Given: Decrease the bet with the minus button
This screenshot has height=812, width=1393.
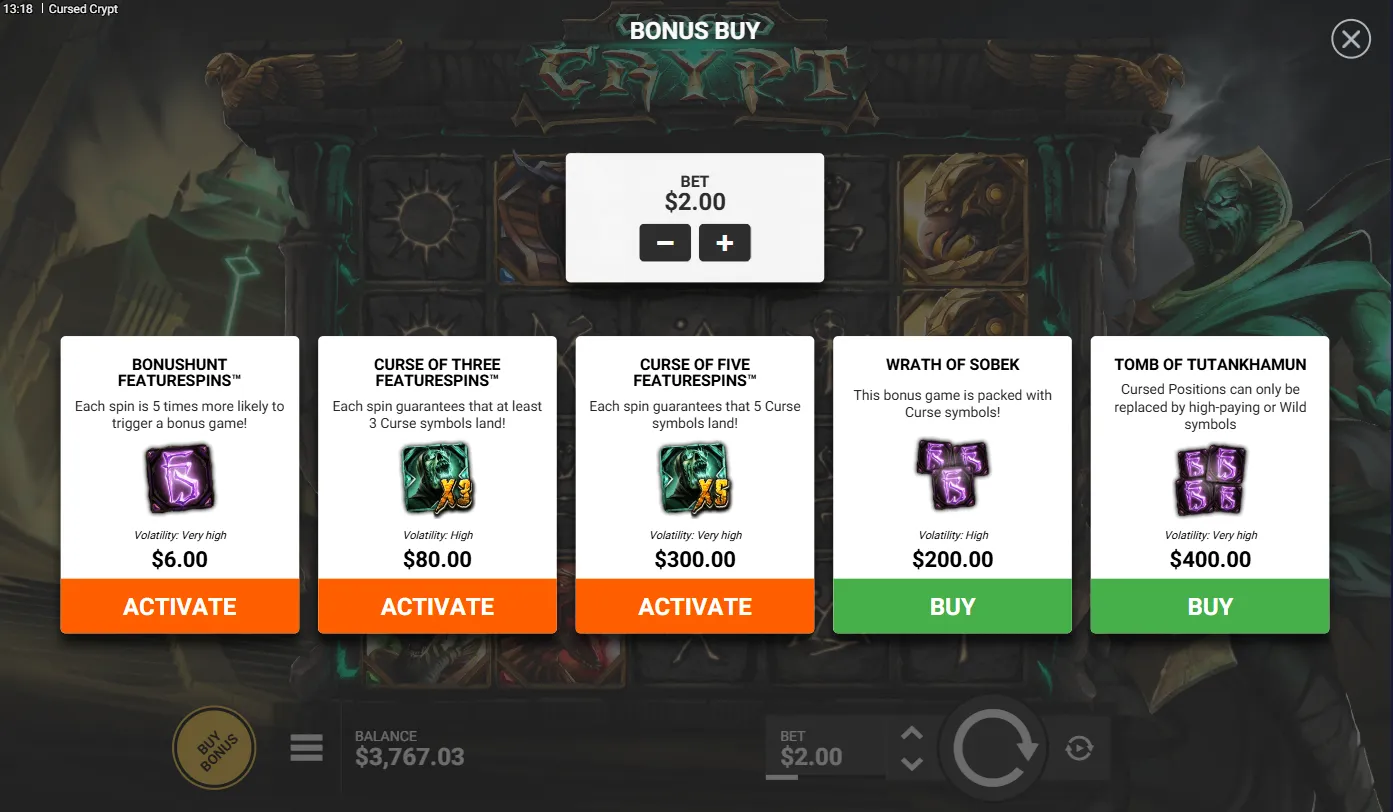Looking at the screenshot, I should point(665,243).
